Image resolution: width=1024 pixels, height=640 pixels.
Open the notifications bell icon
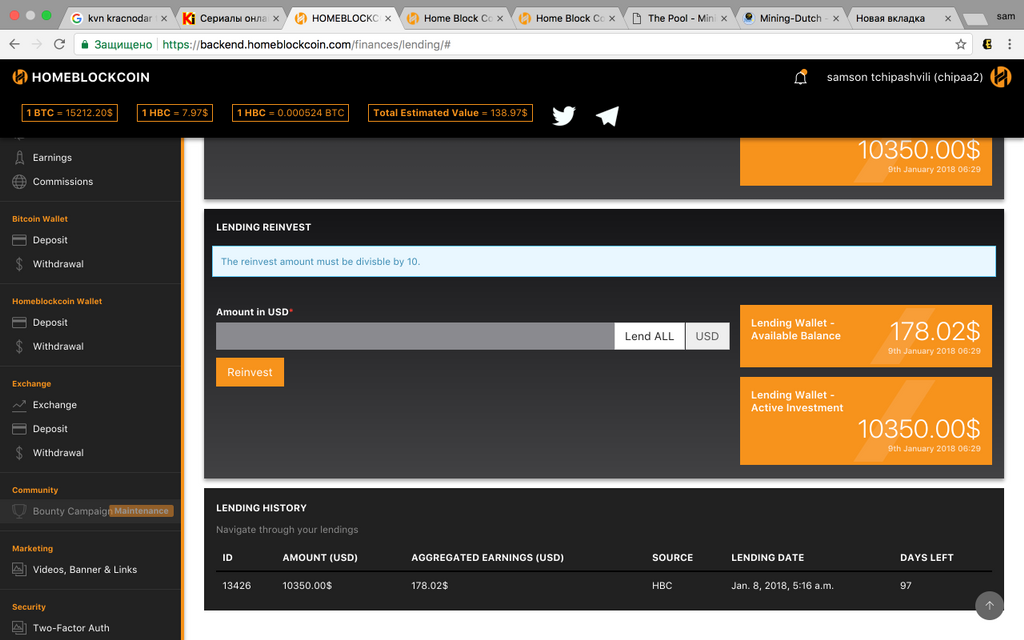click(x=800, y=77)
